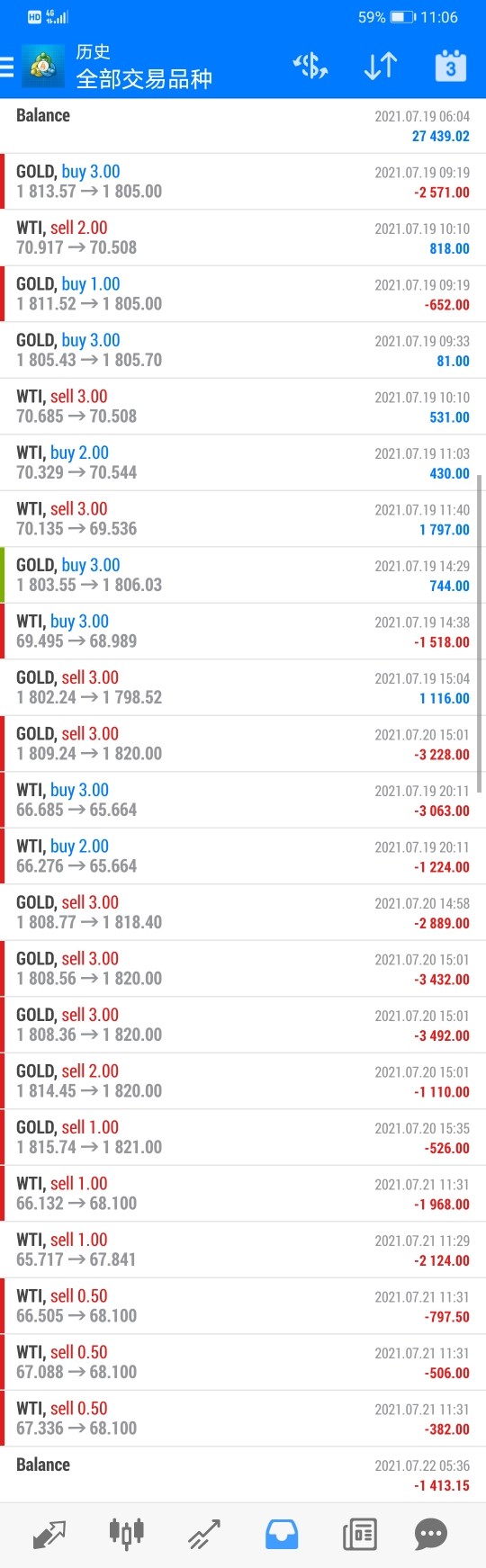486x1568 pixels.
Task: Open WTI sell 2.00 trade with 818.00 profit
Action: click(243, 237)
